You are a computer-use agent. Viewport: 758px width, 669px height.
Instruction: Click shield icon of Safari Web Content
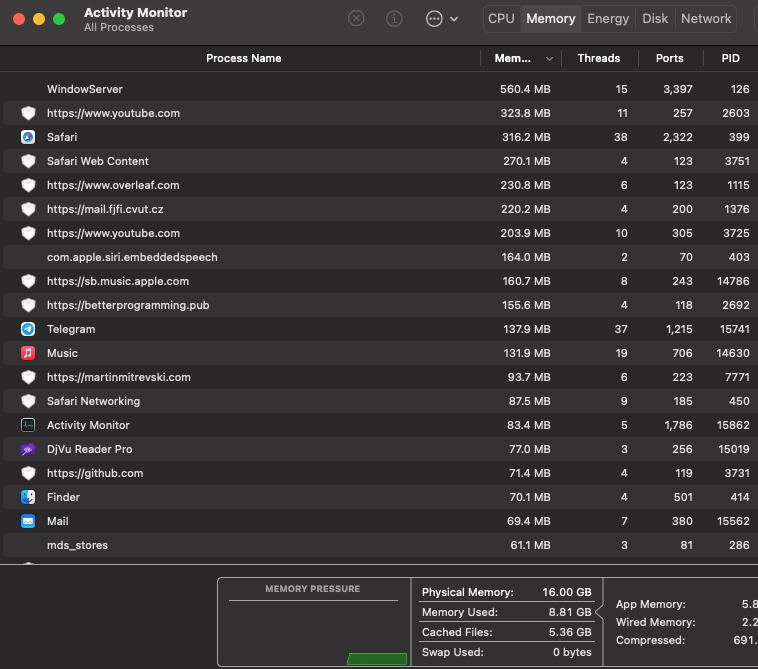pyautogui.click(x=28, y=161)
